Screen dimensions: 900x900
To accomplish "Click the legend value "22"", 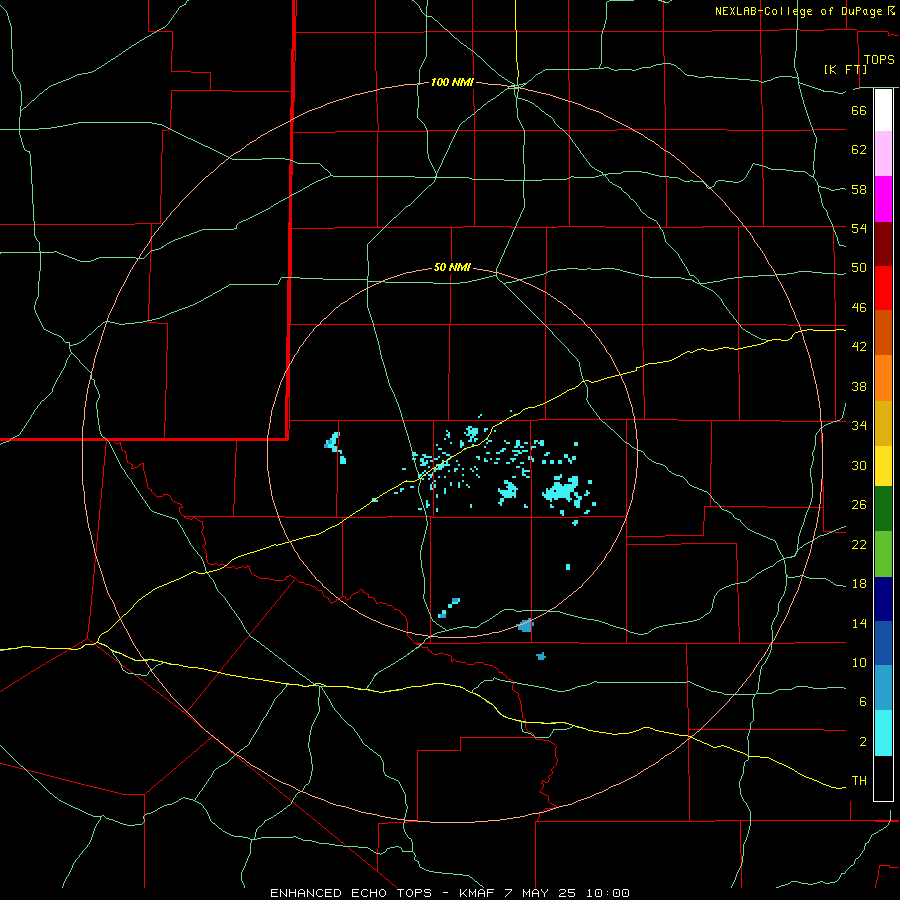I will coord(859,544).
